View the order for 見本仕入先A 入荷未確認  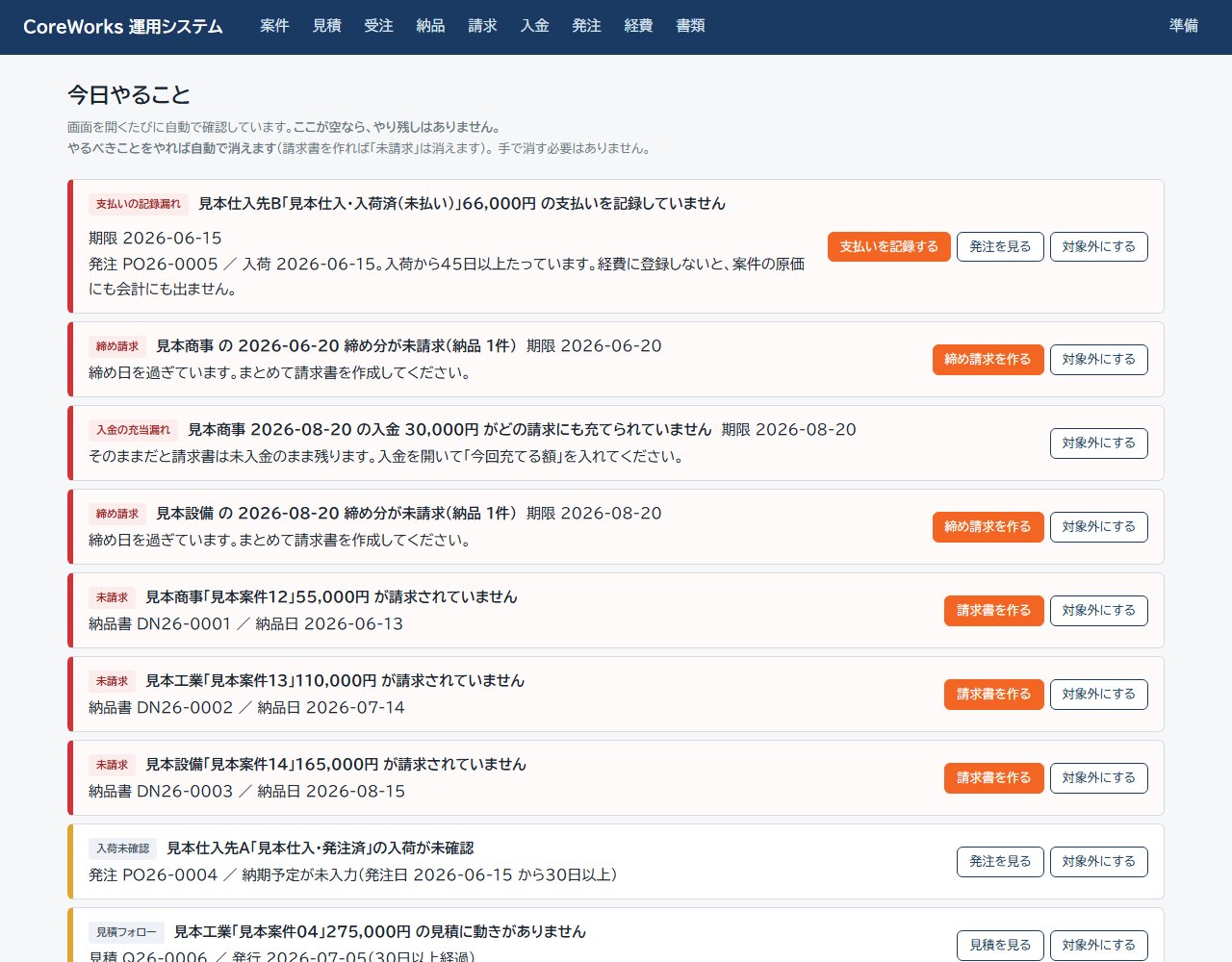click(x=1000, y=862)
